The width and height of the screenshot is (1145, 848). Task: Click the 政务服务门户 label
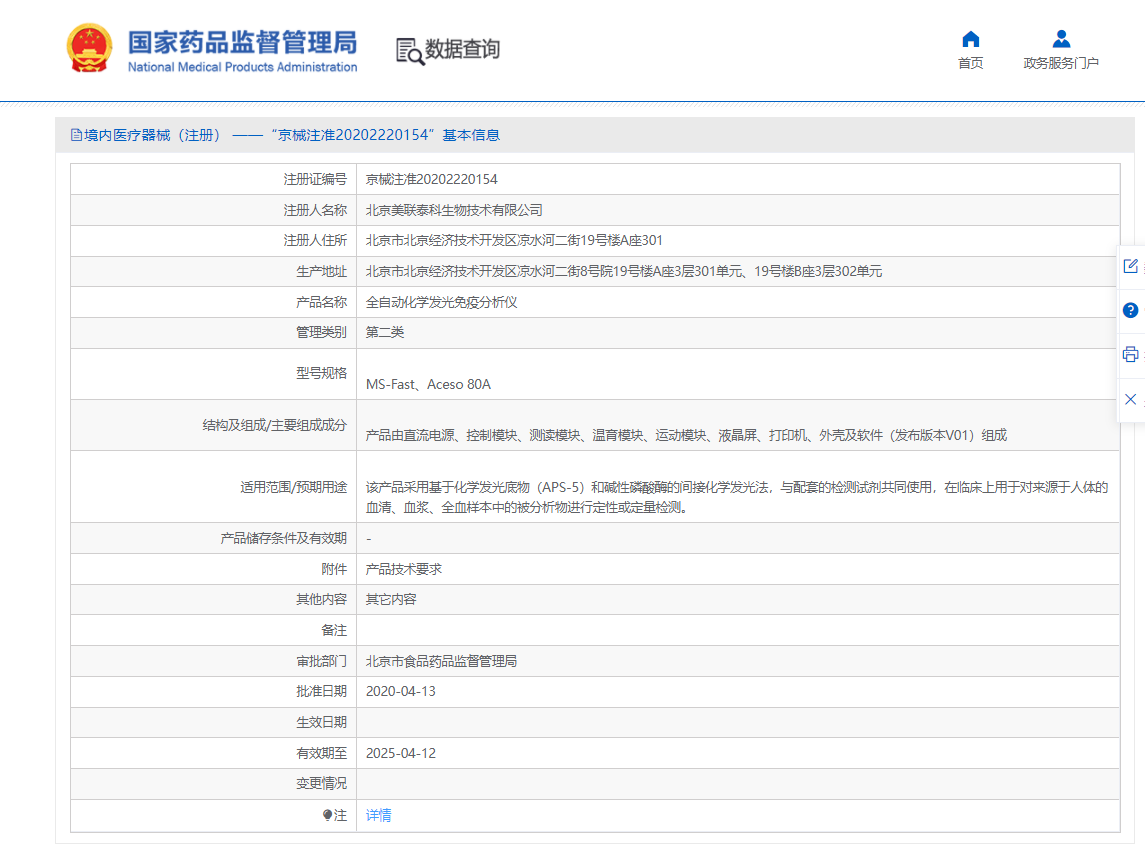[1061, 64]
